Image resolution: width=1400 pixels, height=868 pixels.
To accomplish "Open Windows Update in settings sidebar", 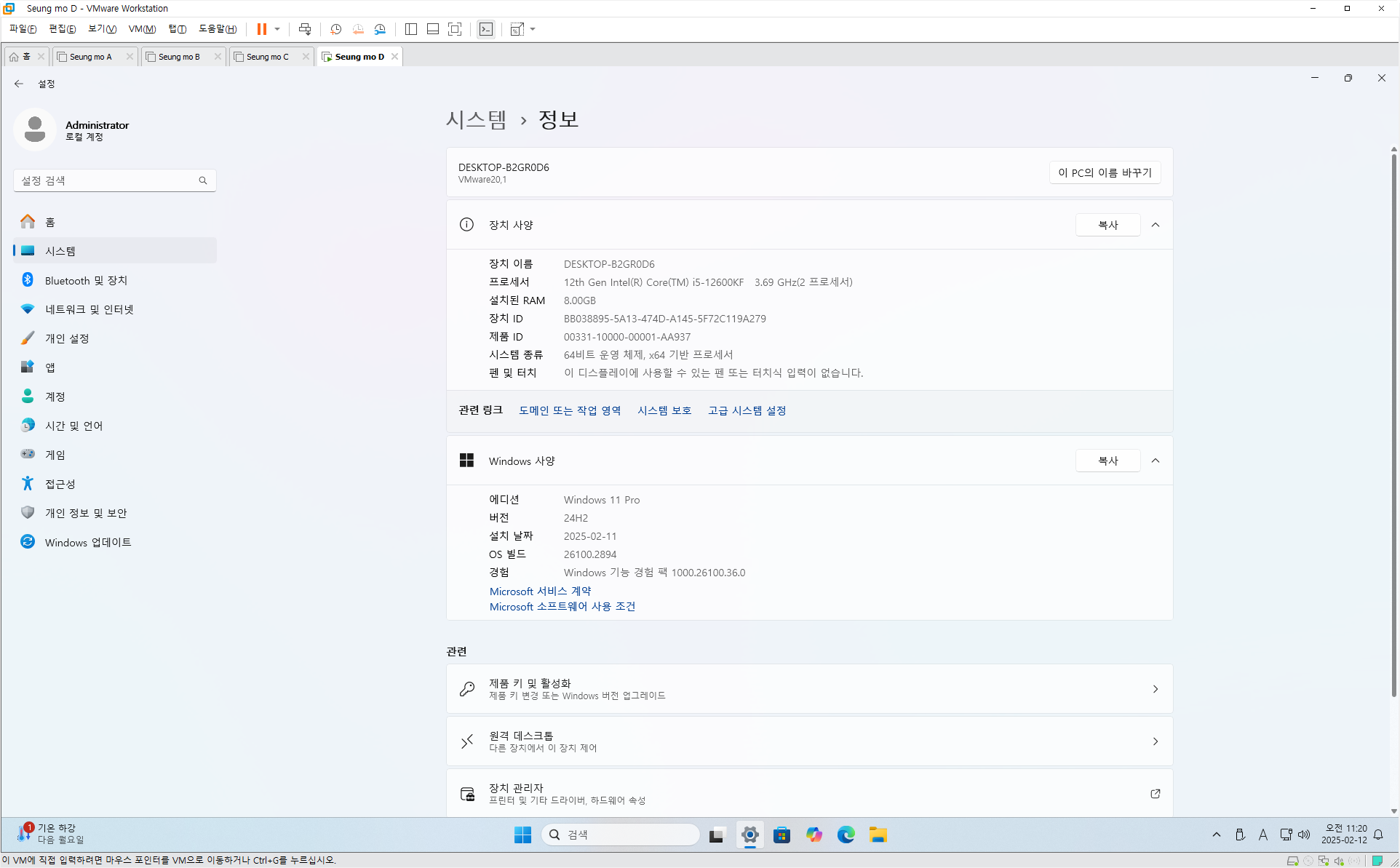I will pos(87,542).
